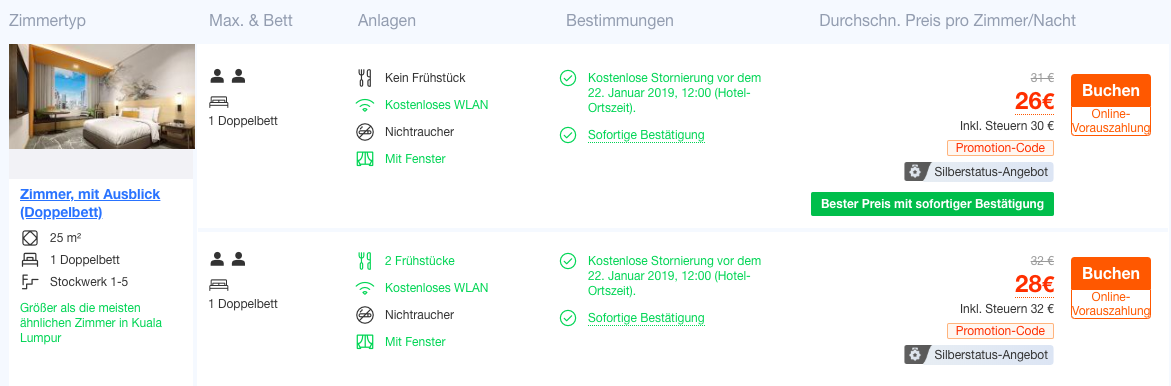Click the double bed icon in first offer

[219, 101]
